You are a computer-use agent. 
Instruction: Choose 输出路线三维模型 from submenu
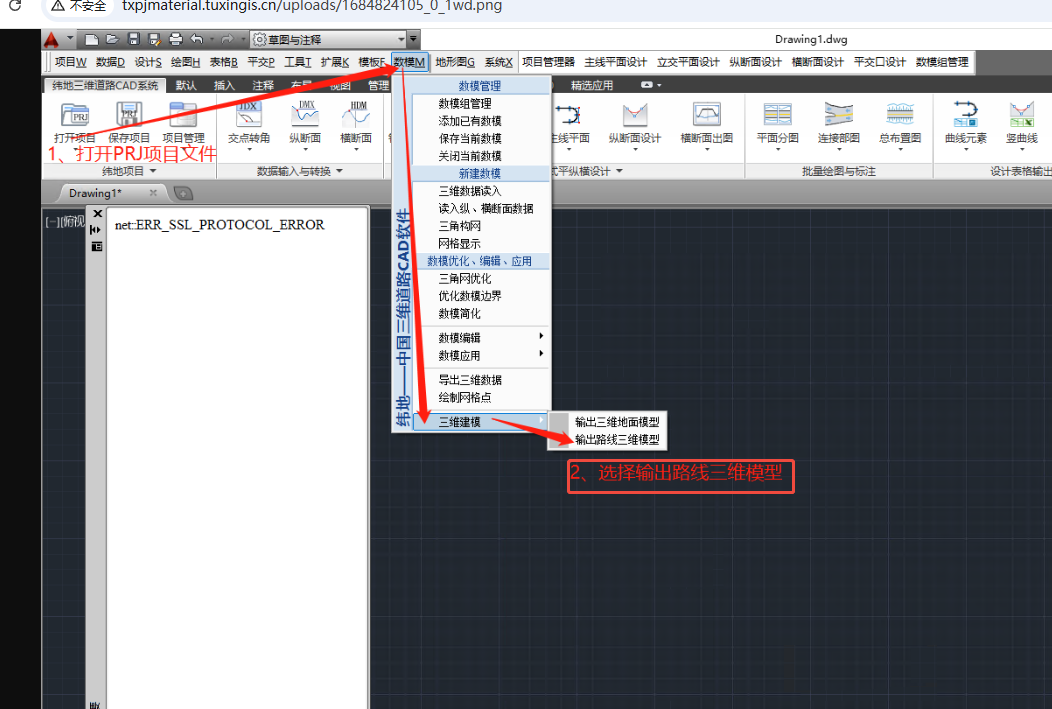[616, 439]
